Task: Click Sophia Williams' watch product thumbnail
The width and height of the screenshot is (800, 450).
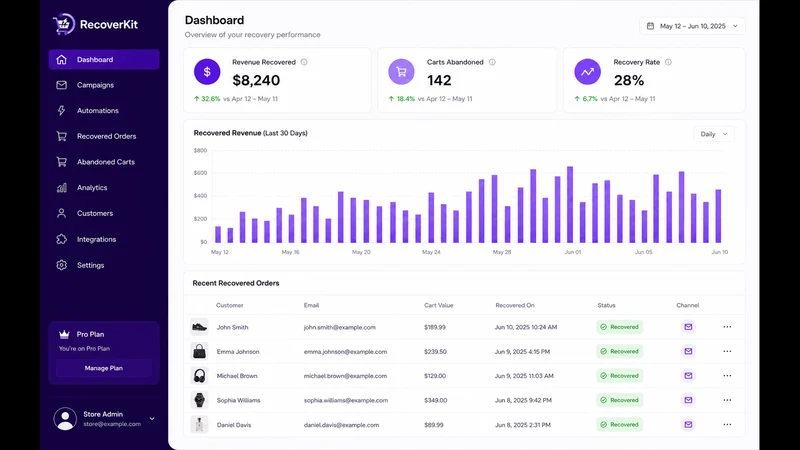Action: click(199, 400)
